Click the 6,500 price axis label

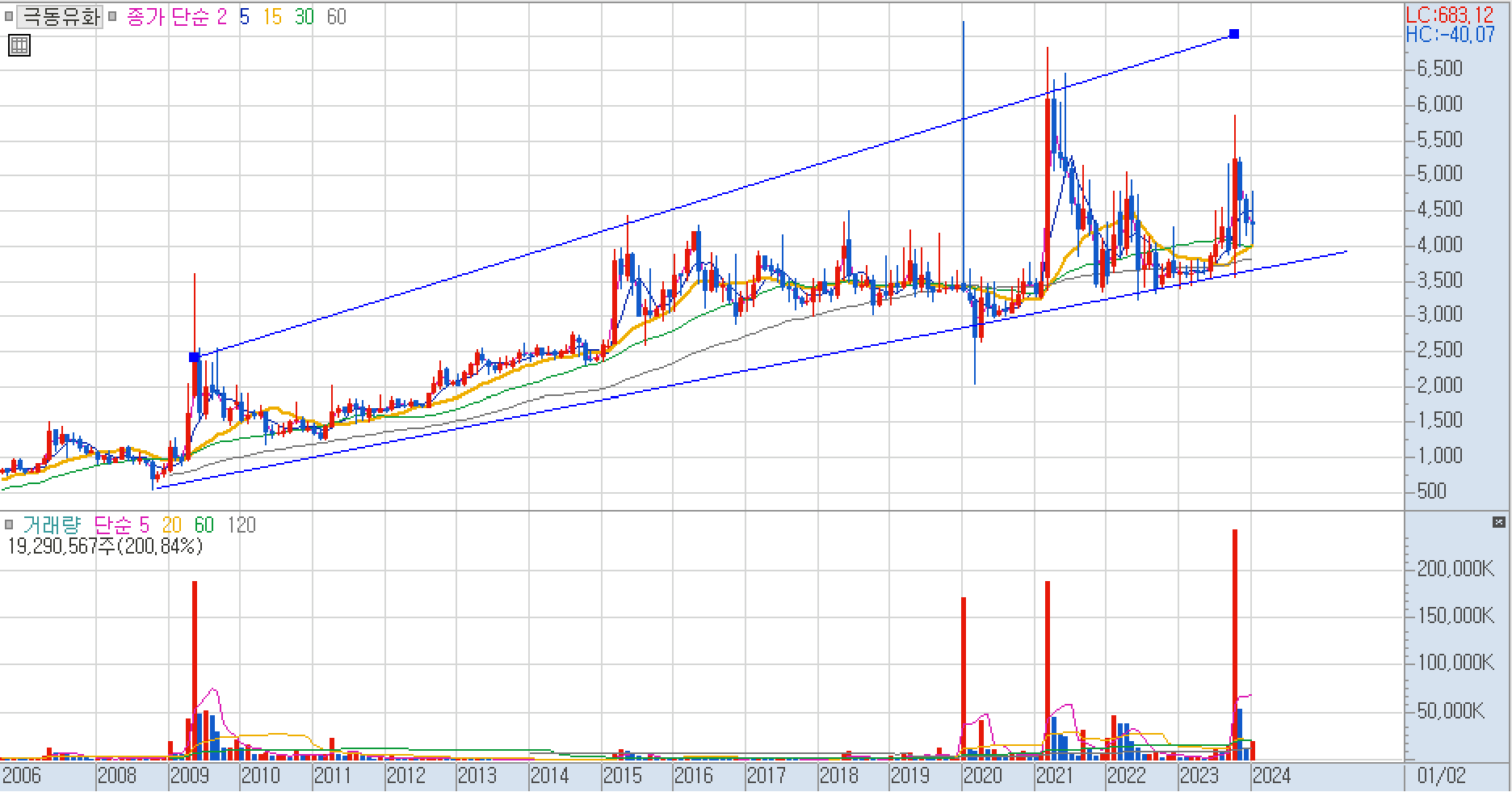coord(1439,69)
